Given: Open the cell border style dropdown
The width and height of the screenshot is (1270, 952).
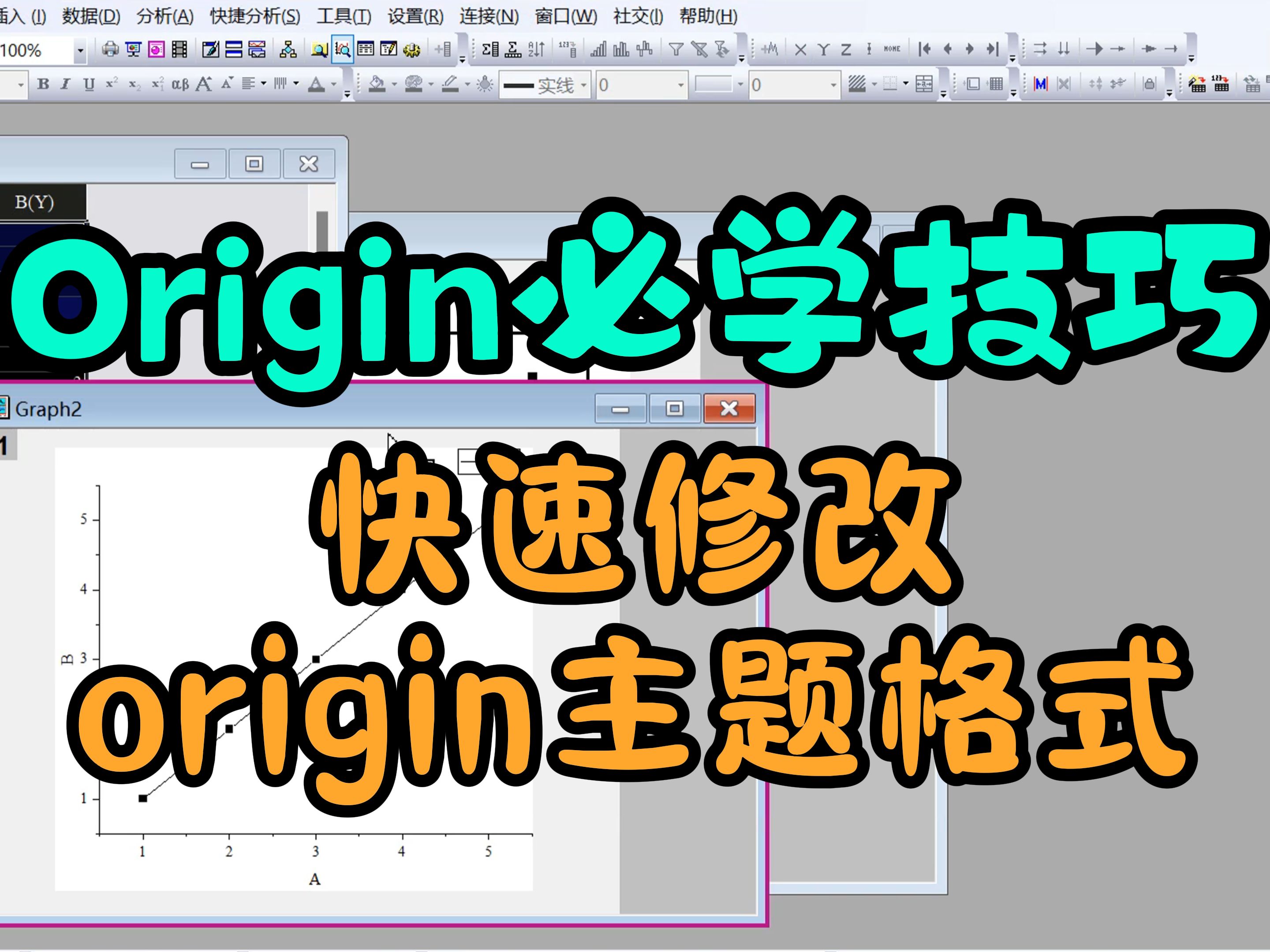Looking at the screenshot, I should pyautogui.click(x=906, y=84).
